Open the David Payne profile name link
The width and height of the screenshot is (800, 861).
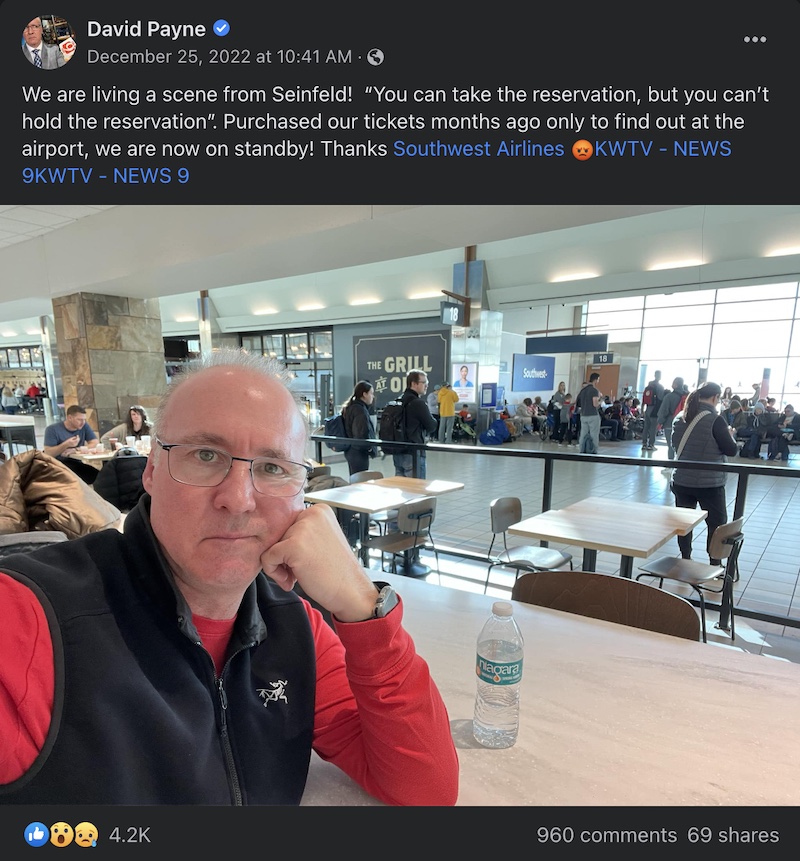coord(146,29)
